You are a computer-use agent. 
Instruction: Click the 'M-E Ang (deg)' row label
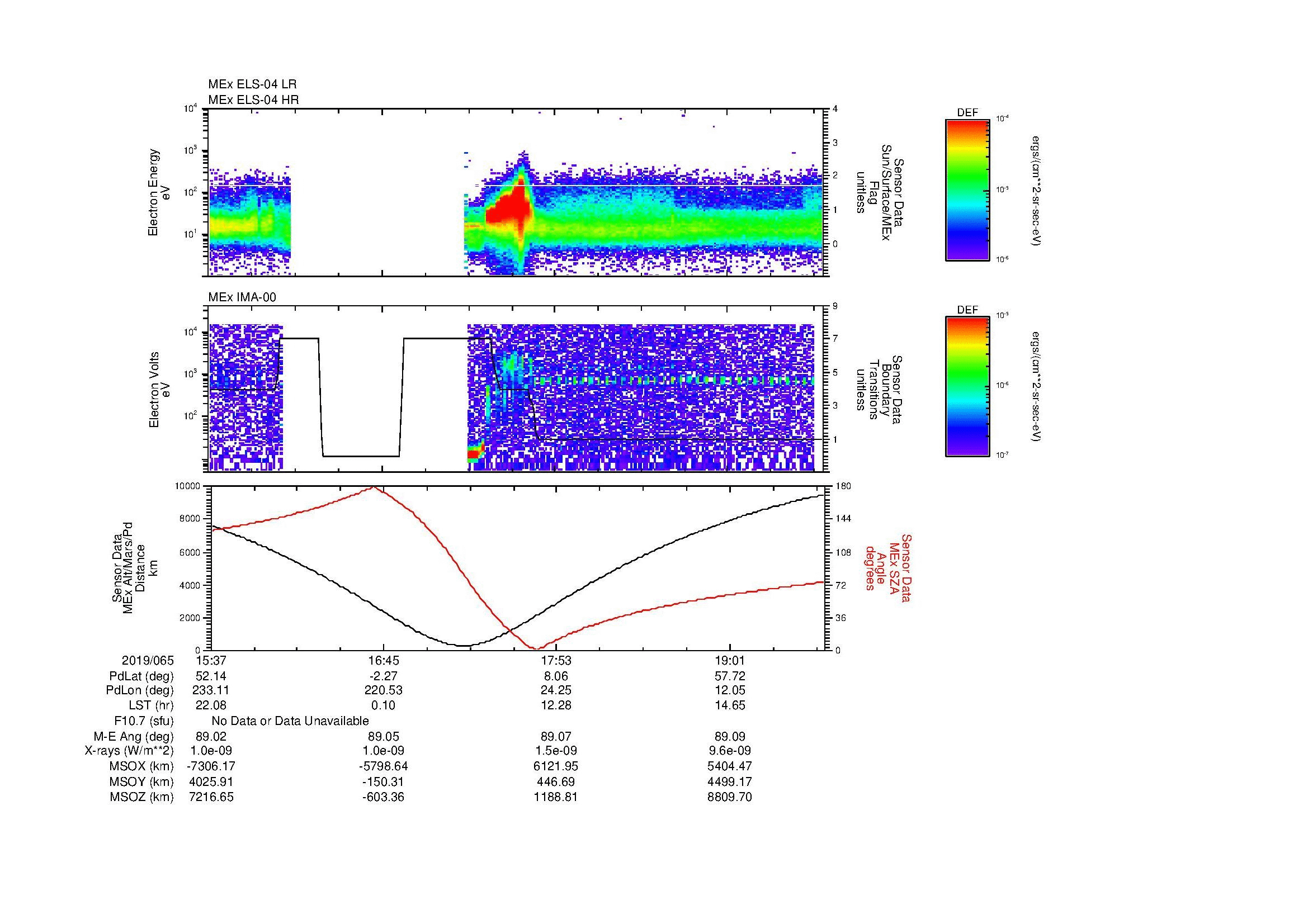[134, 737]
